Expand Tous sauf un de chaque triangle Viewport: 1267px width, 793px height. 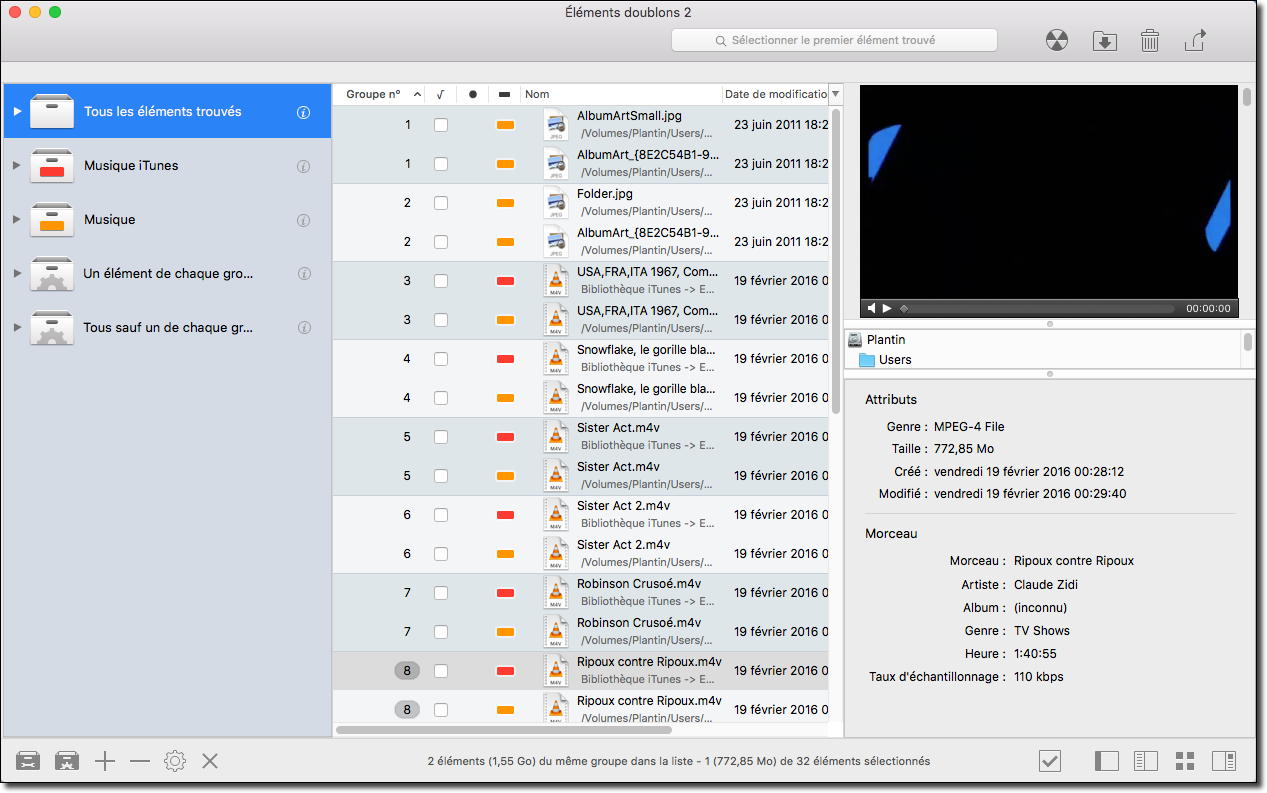coord(17,328)
